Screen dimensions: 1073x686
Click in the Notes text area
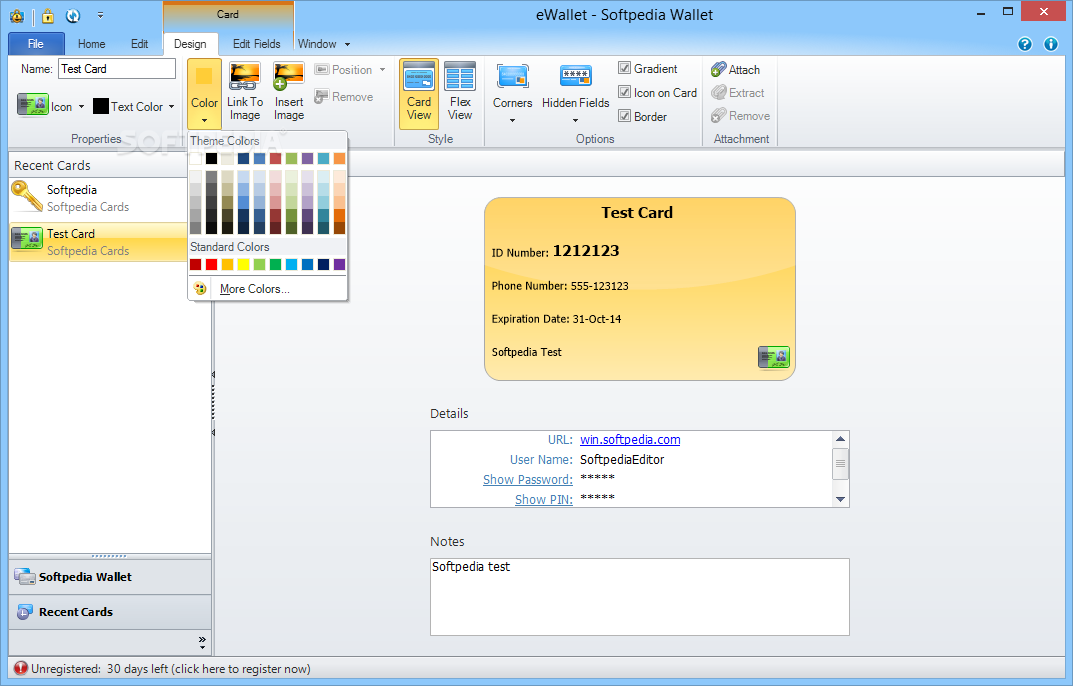pyautogui.click(x=640, y=596)
